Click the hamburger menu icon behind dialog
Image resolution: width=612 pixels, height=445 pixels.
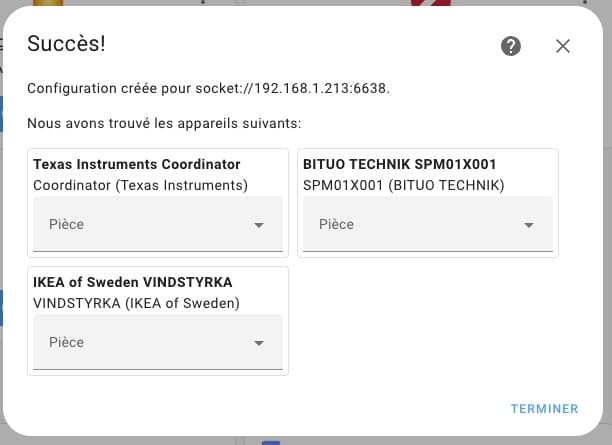(3, 44)
